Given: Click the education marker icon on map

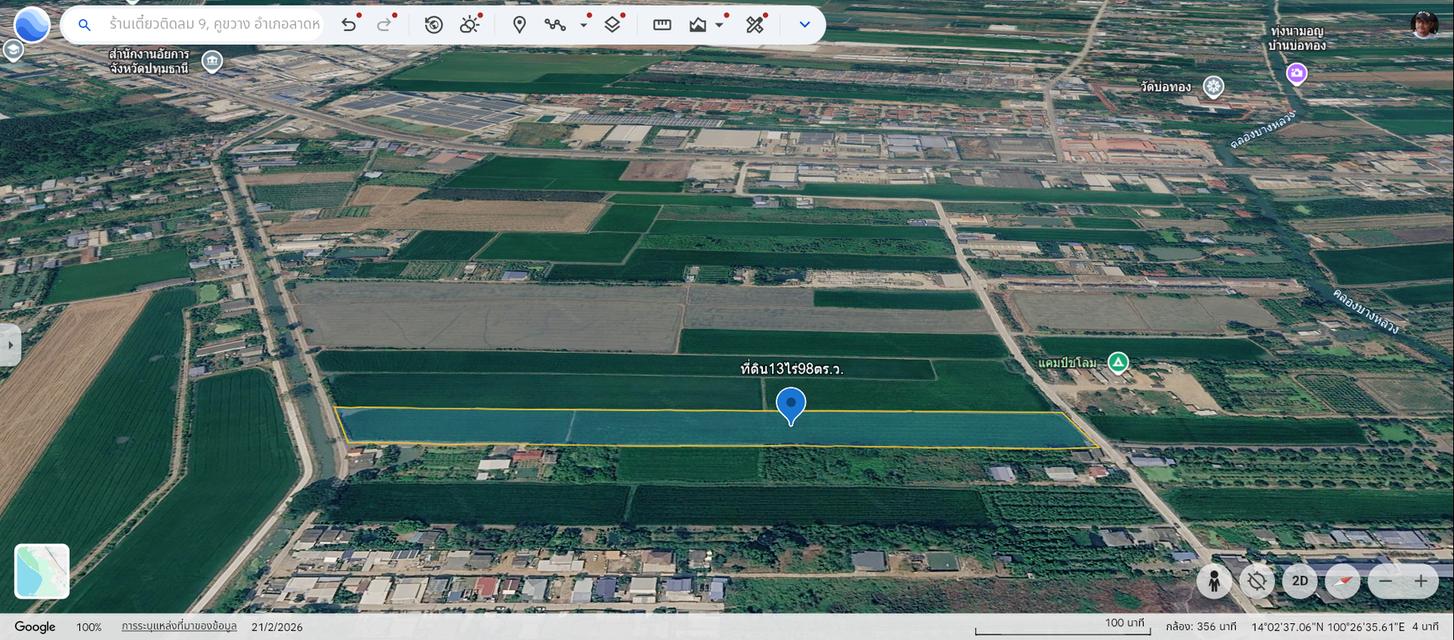Looking at the screenshot, I should pos(13,50).
